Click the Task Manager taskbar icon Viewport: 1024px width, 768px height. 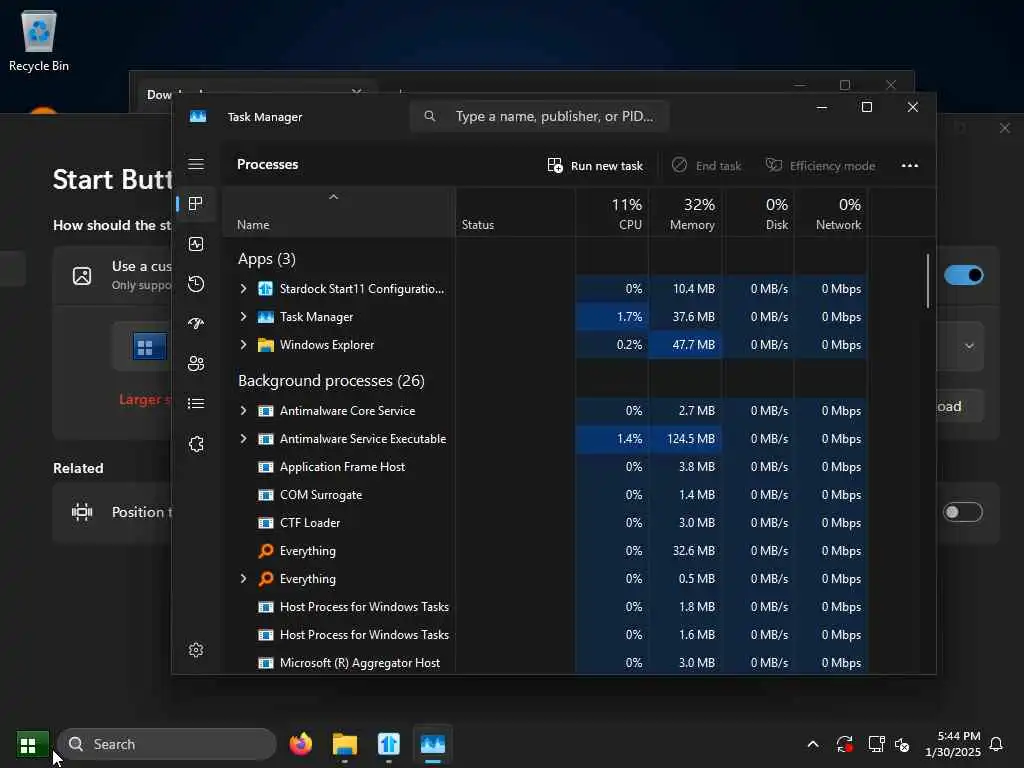click(432, 744)
